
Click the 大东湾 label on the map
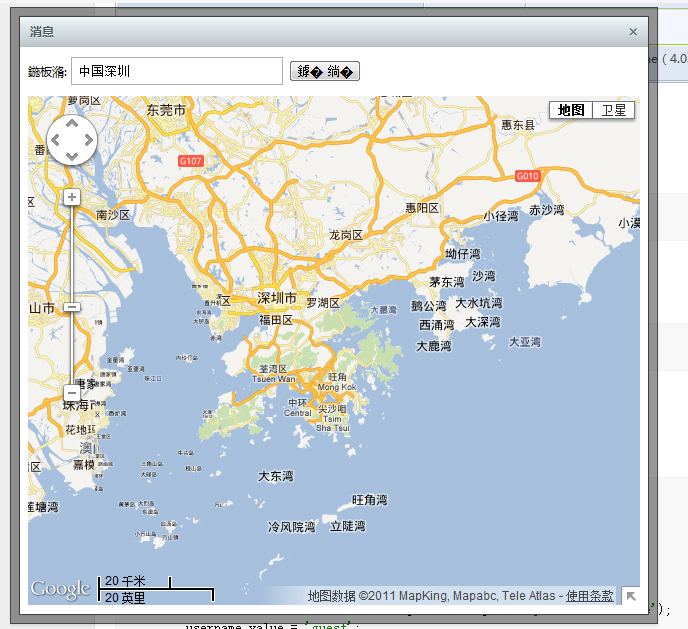tap(276, 476)
